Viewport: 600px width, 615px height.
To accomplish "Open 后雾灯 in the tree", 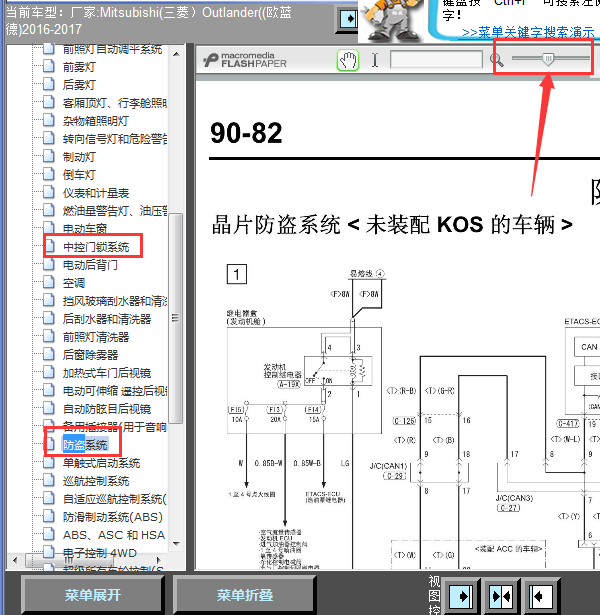I will [x=79, y=85].
